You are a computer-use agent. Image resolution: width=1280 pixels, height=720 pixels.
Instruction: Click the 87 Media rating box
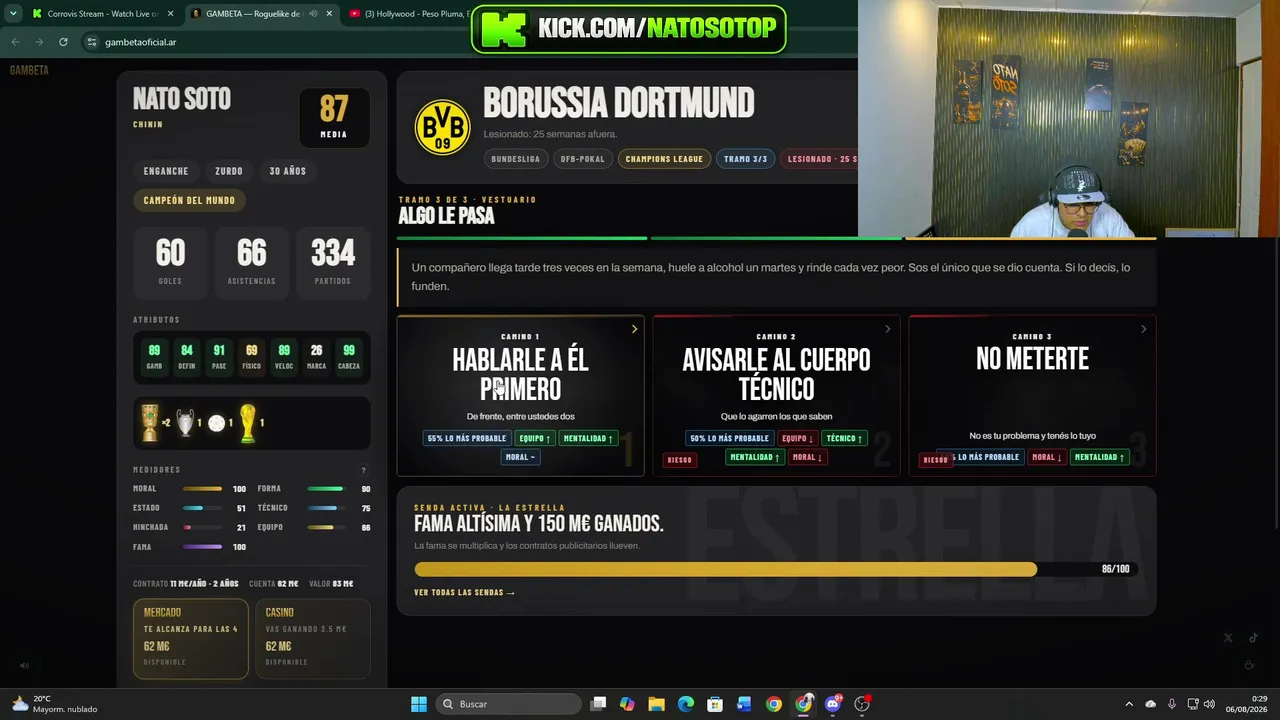click(x=334, y=118)
